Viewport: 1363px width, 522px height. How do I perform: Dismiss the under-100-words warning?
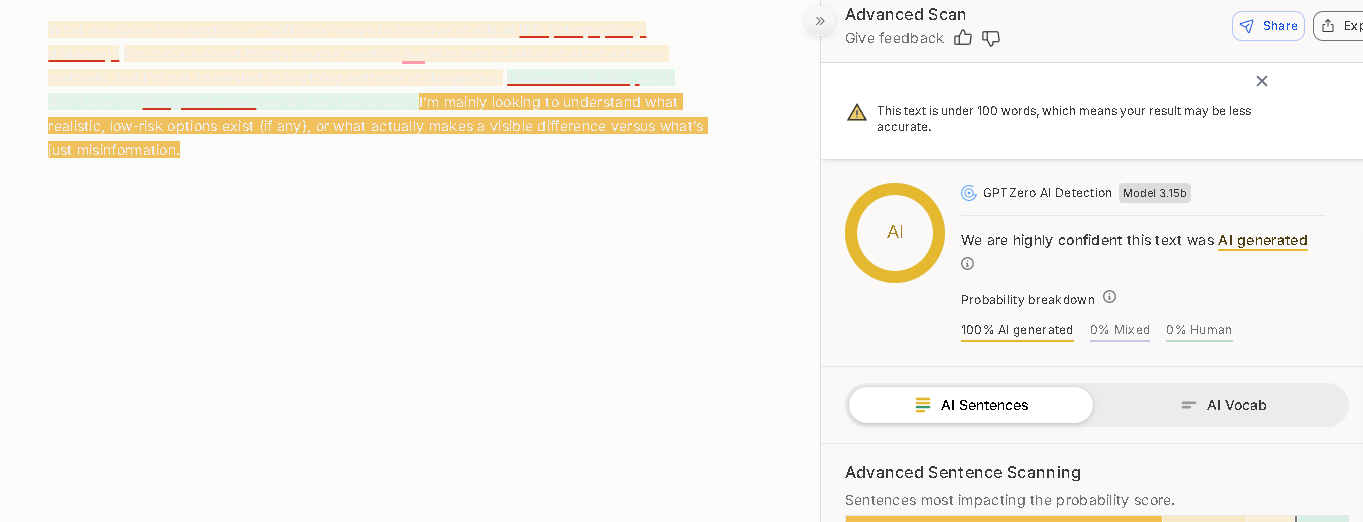[x=1262, y=81]
